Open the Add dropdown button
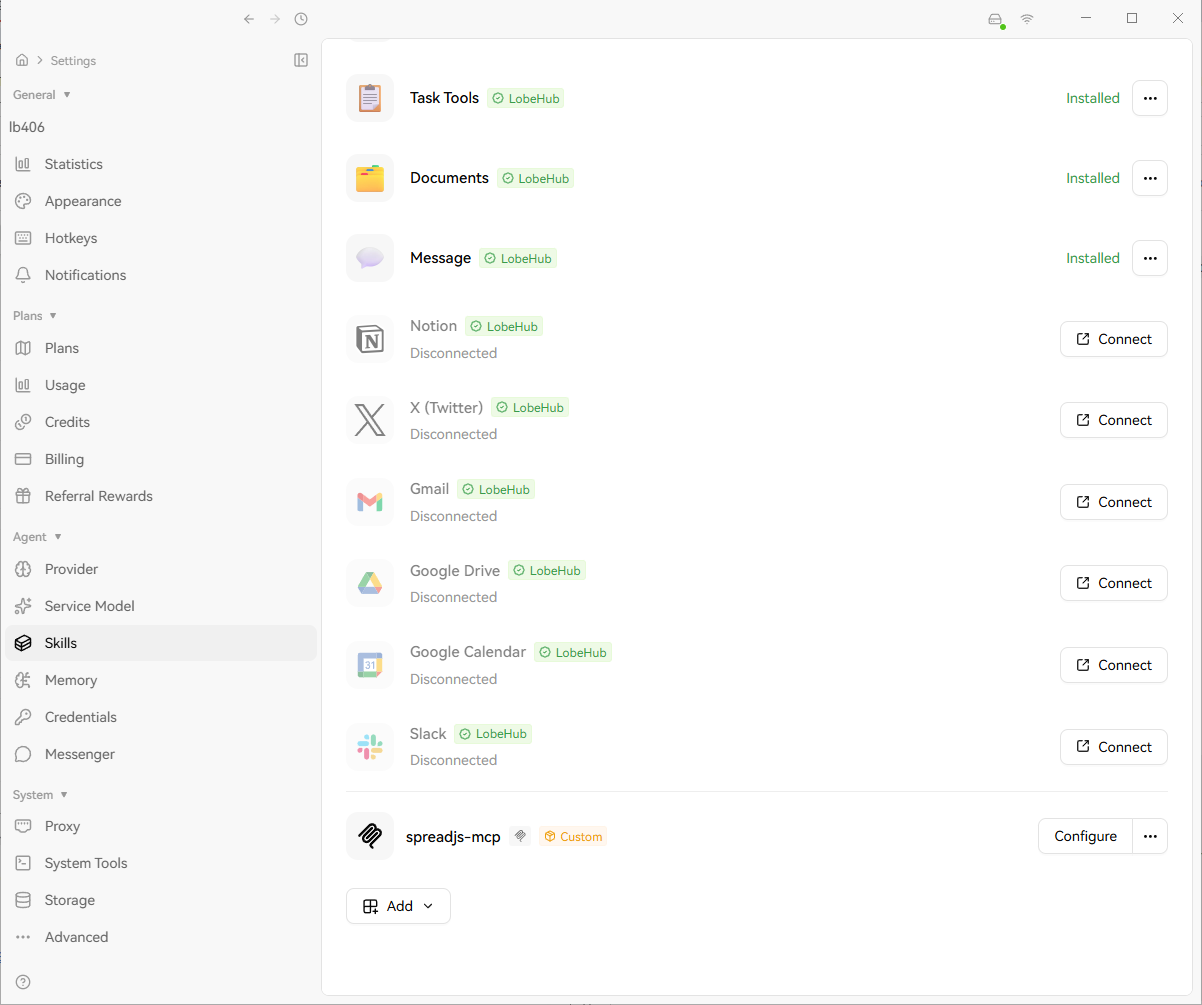The width and height of the screenshot is (1202, 1005). point(398,906)
